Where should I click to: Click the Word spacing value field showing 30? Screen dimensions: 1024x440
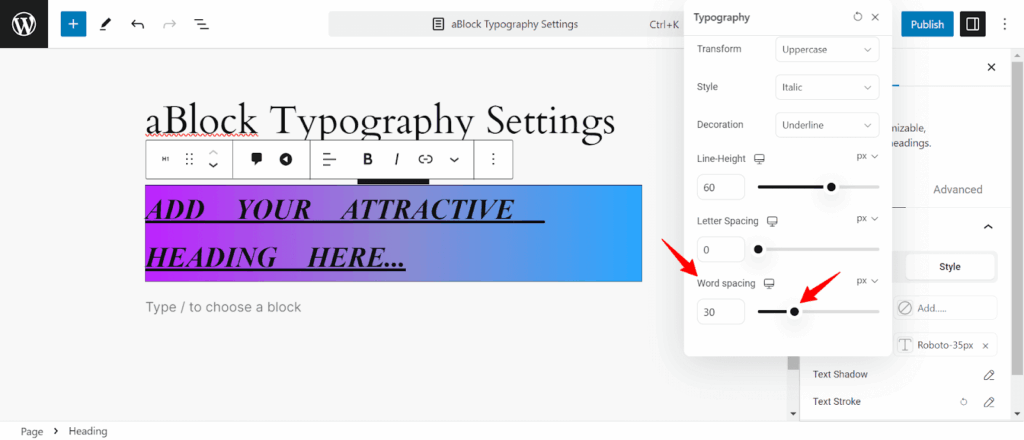[721, 311]
